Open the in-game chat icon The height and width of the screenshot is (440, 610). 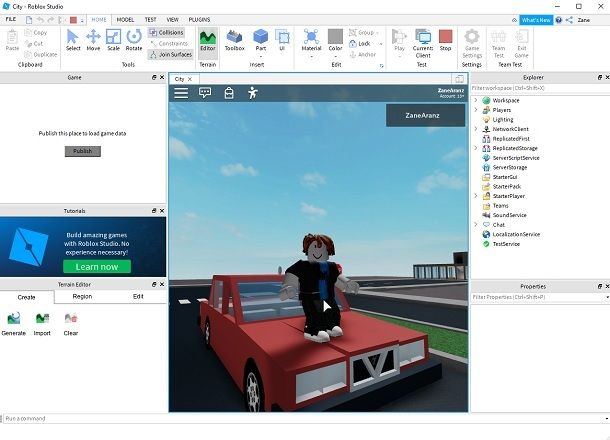[x=205, y=93]
